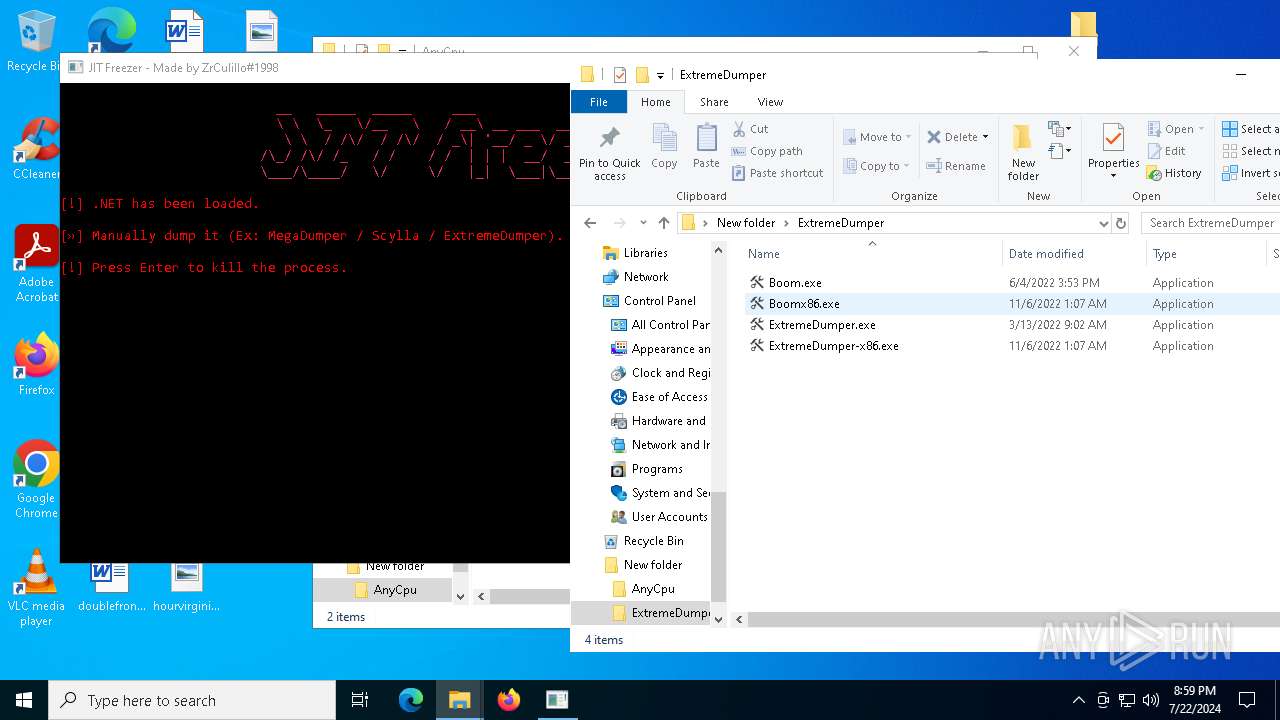The width and height of the screenshot is (1280, 720).
Task: Select Programs in the navigation tree
Action: [657, 469]
